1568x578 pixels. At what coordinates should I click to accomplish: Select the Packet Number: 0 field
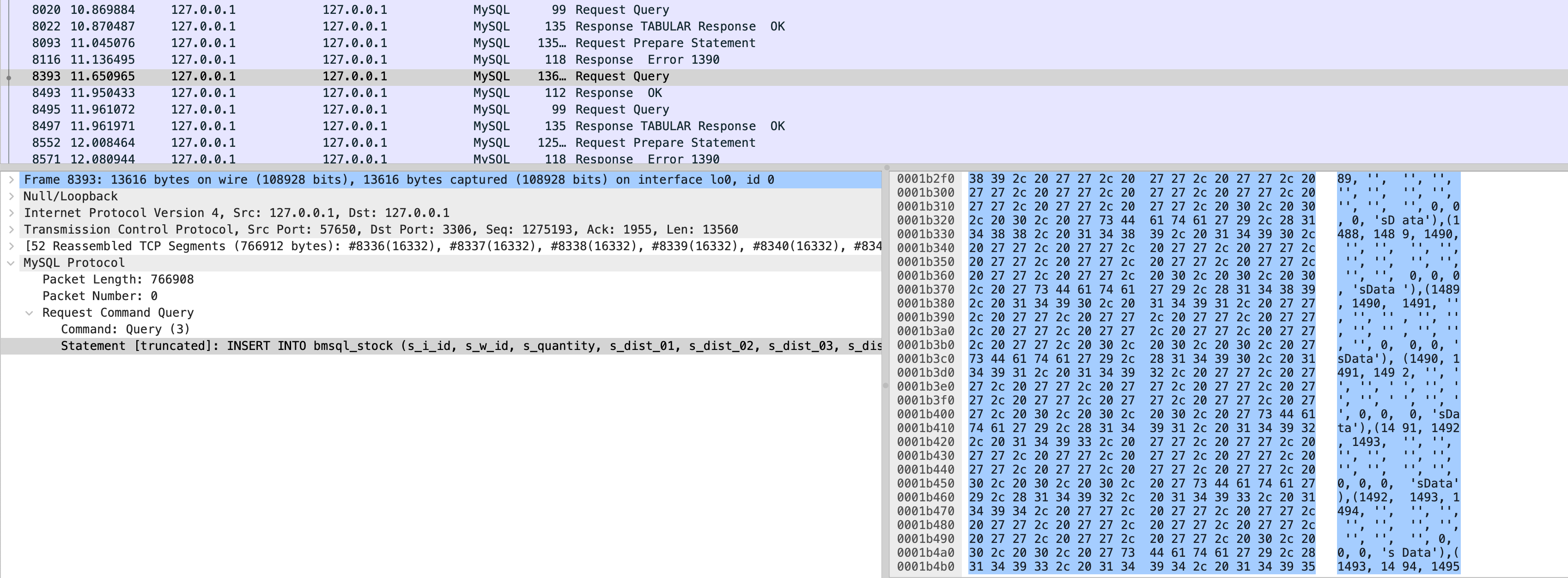pyautogui.click(x=100, y=295)
